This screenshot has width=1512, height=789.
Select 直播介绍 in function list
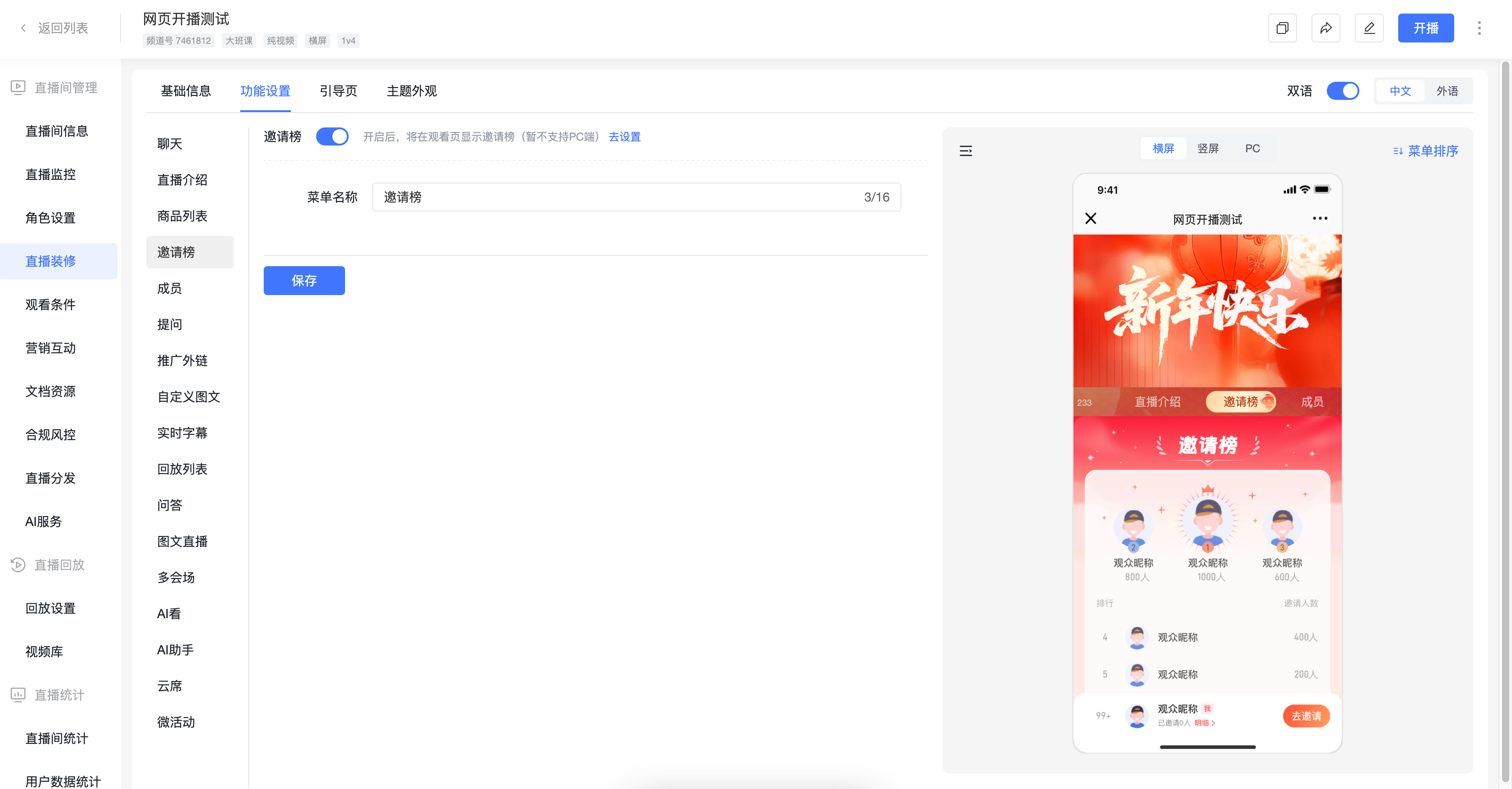[182, 180]
